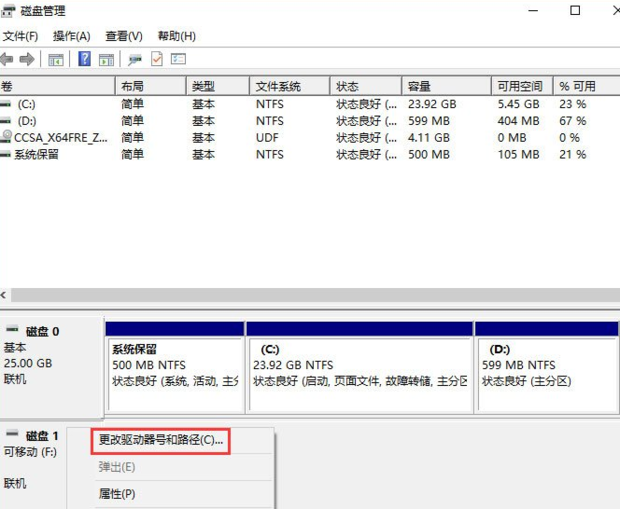Click the 23.92 GB capacity cell
The image size is (620, 509).
(x=432, y=104)
